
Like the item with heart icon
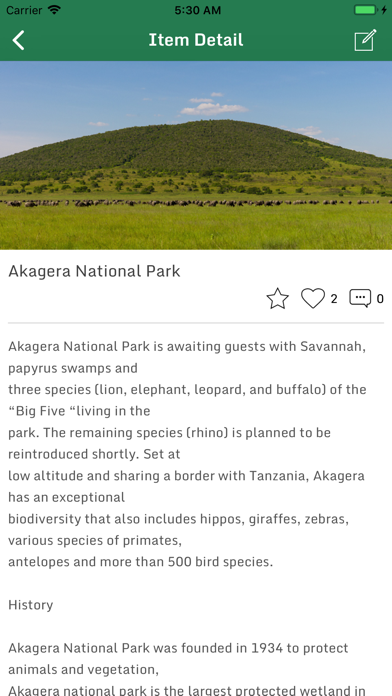[x=313, y=298]
